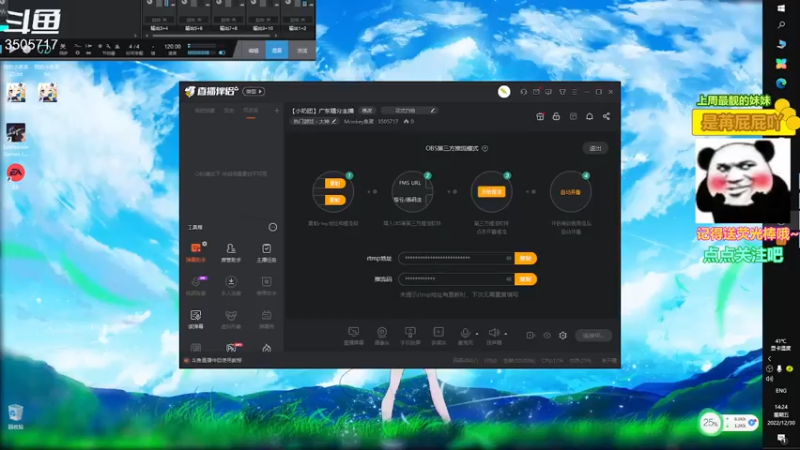Select the second scene tab in companion
Viewport: 800px width, 450px height.
tap(229, 110)
